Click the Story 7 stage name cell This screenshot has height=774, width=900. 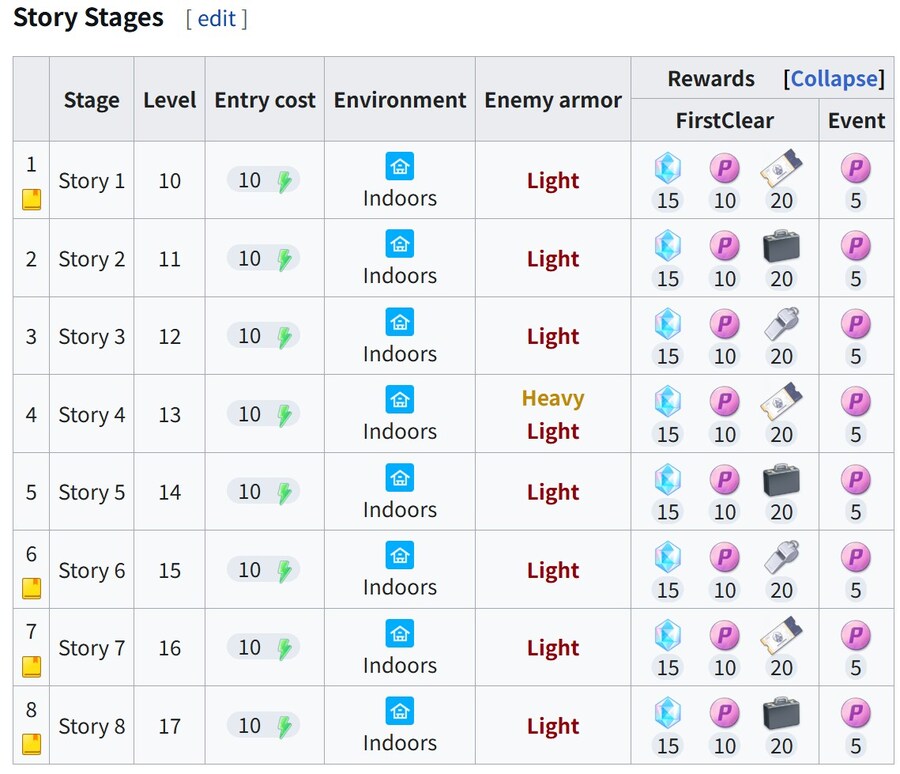(x=91, y=648)
